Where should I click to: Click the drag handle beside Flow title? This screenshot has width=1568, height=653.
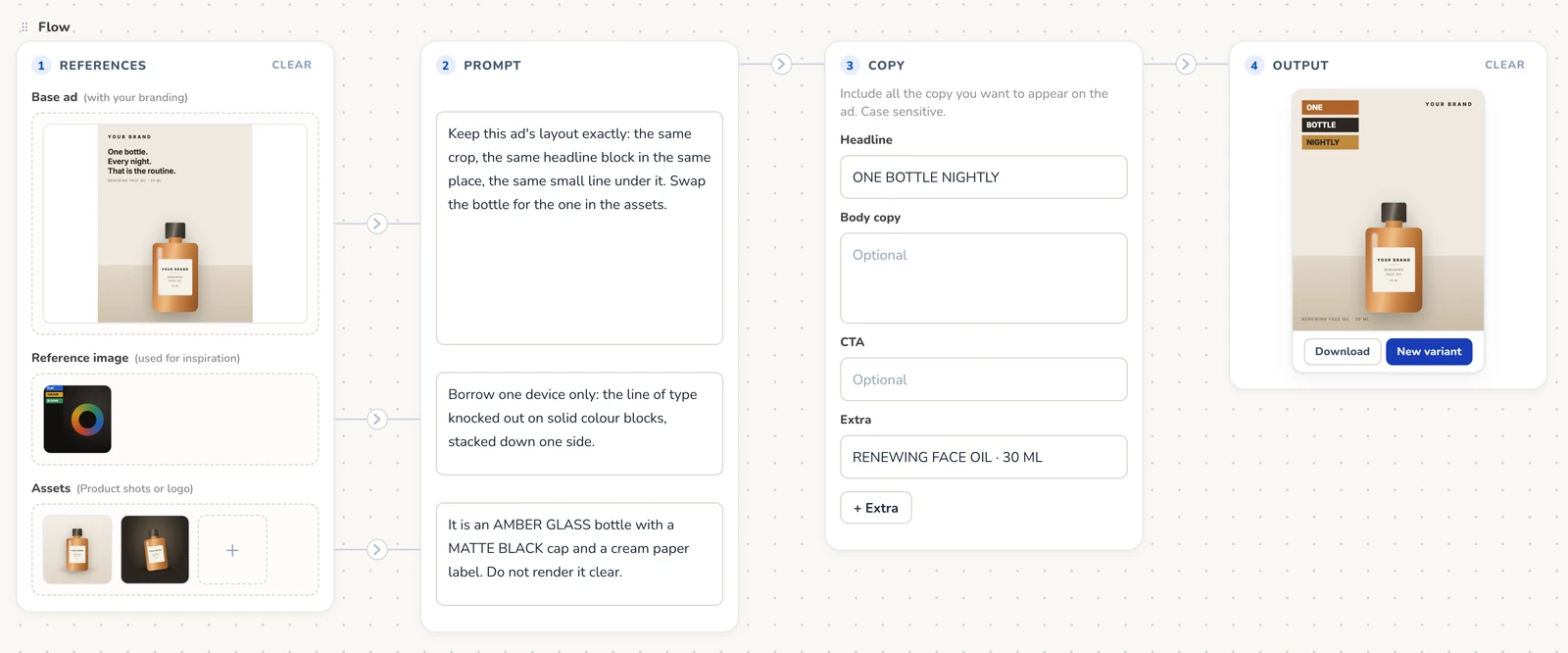click(x=24, y=27)
